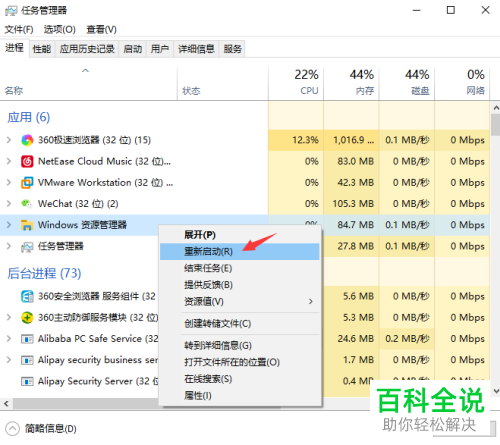Select 结束任务(E) in context menu

[240, 268]
